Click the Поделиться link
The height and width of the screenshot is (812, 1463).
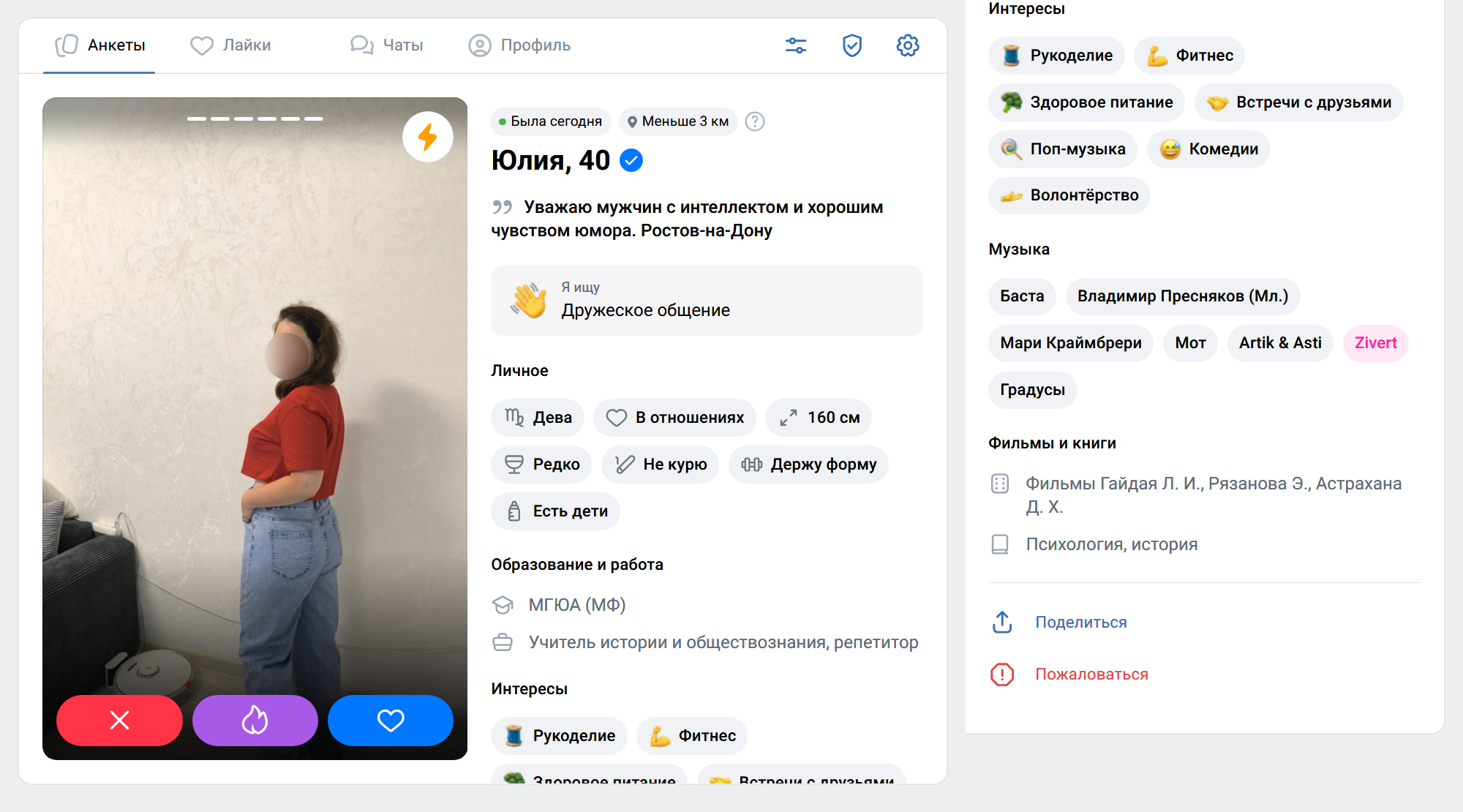[x=1081, y=623]
